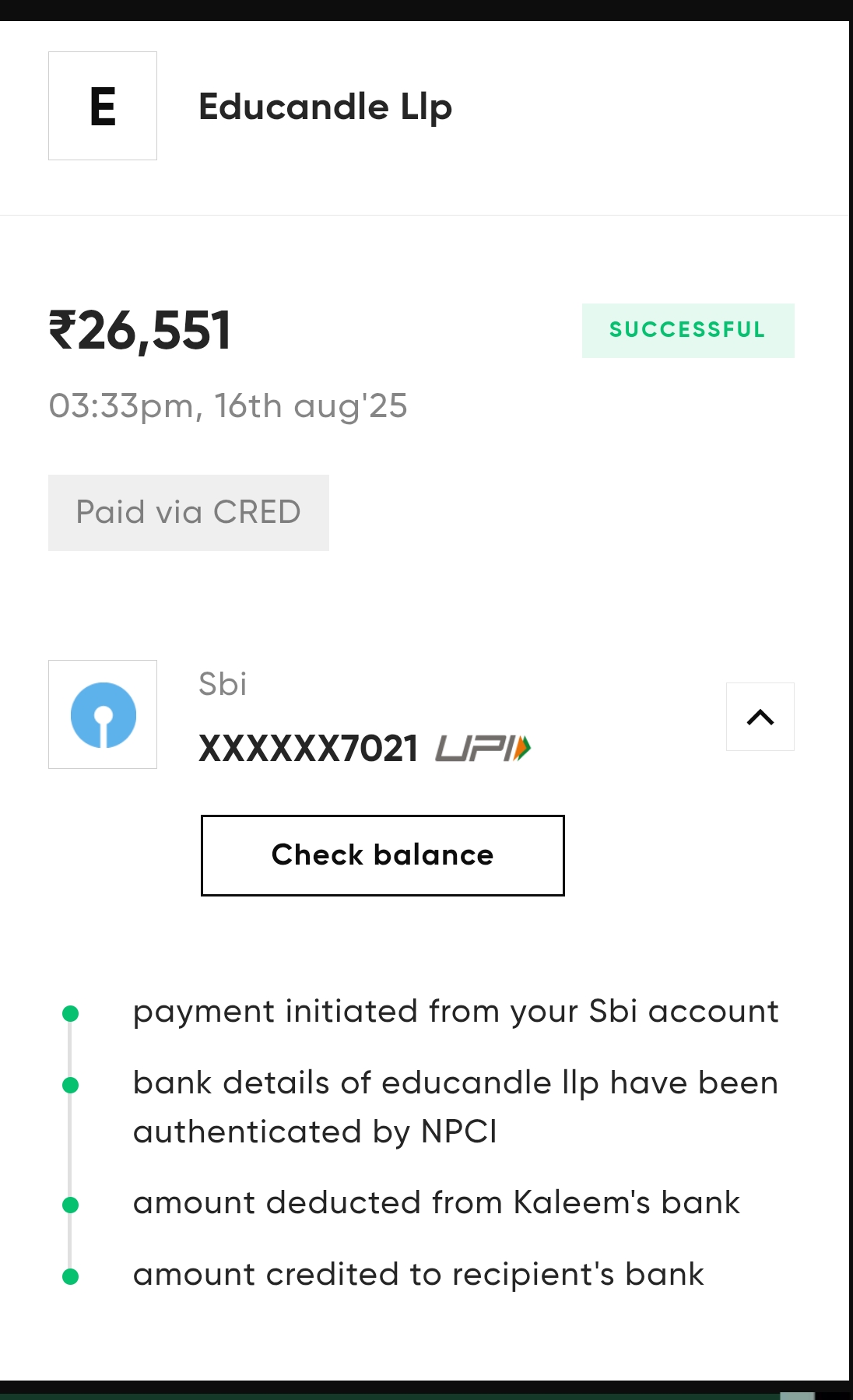Click the UPI logo icon
Image resolution: width=853 pixels, height=1400 pixels.
click(x=483, y=749)
